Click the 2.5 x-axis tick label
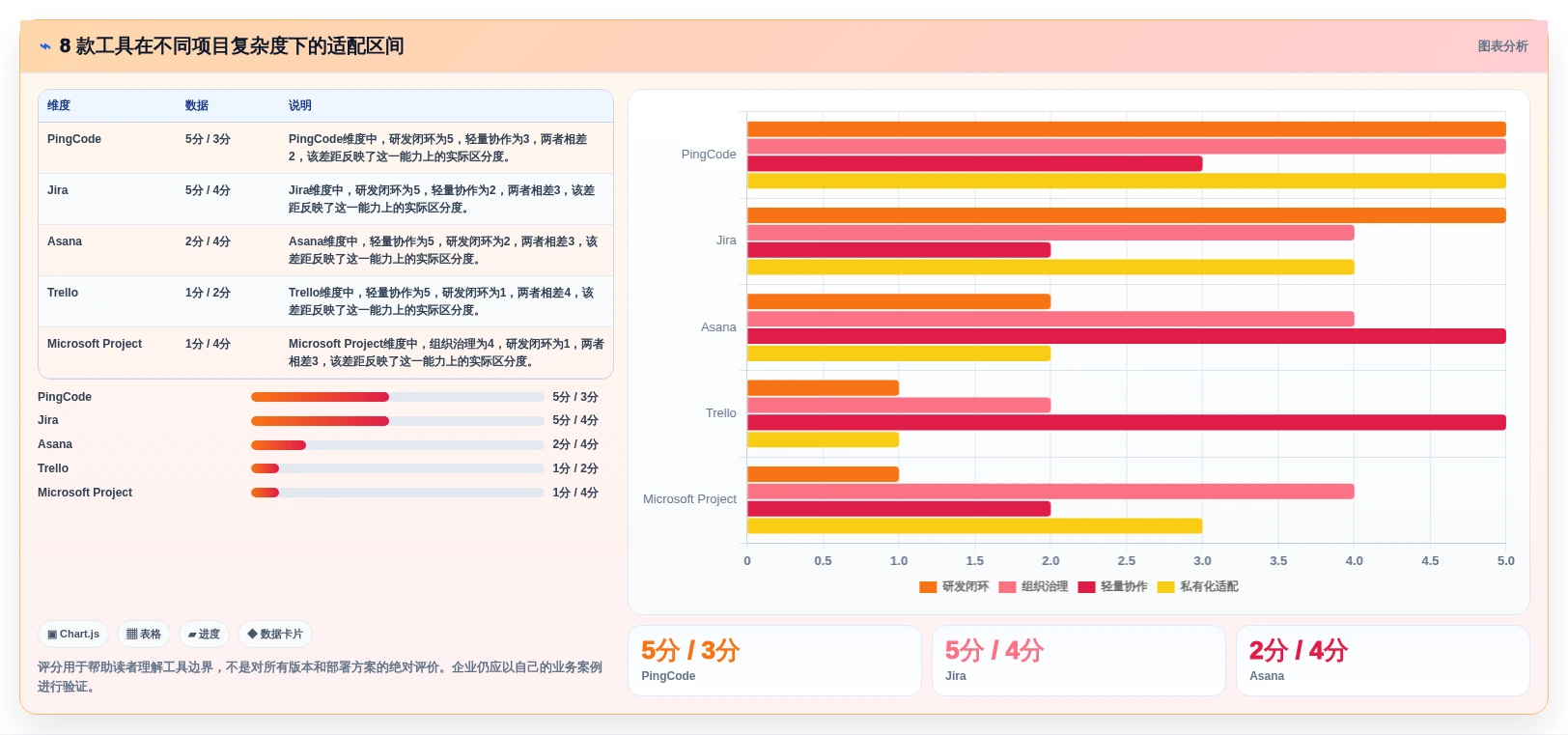This screenshot has width=1568, height=735. coord(1126,561)
